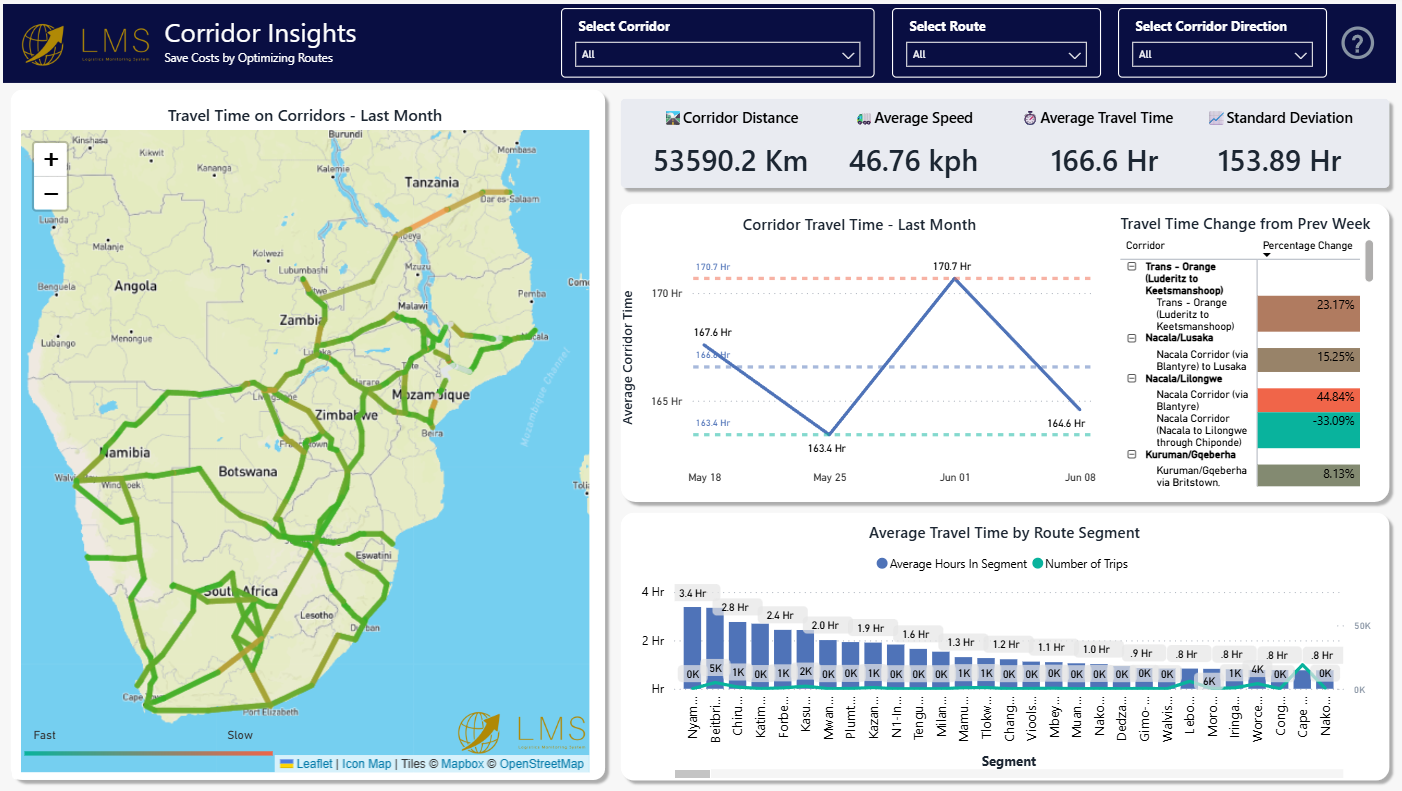Click the Average Speed truck icon
The width and height of the screenshot is (1402, 791).
864,118
